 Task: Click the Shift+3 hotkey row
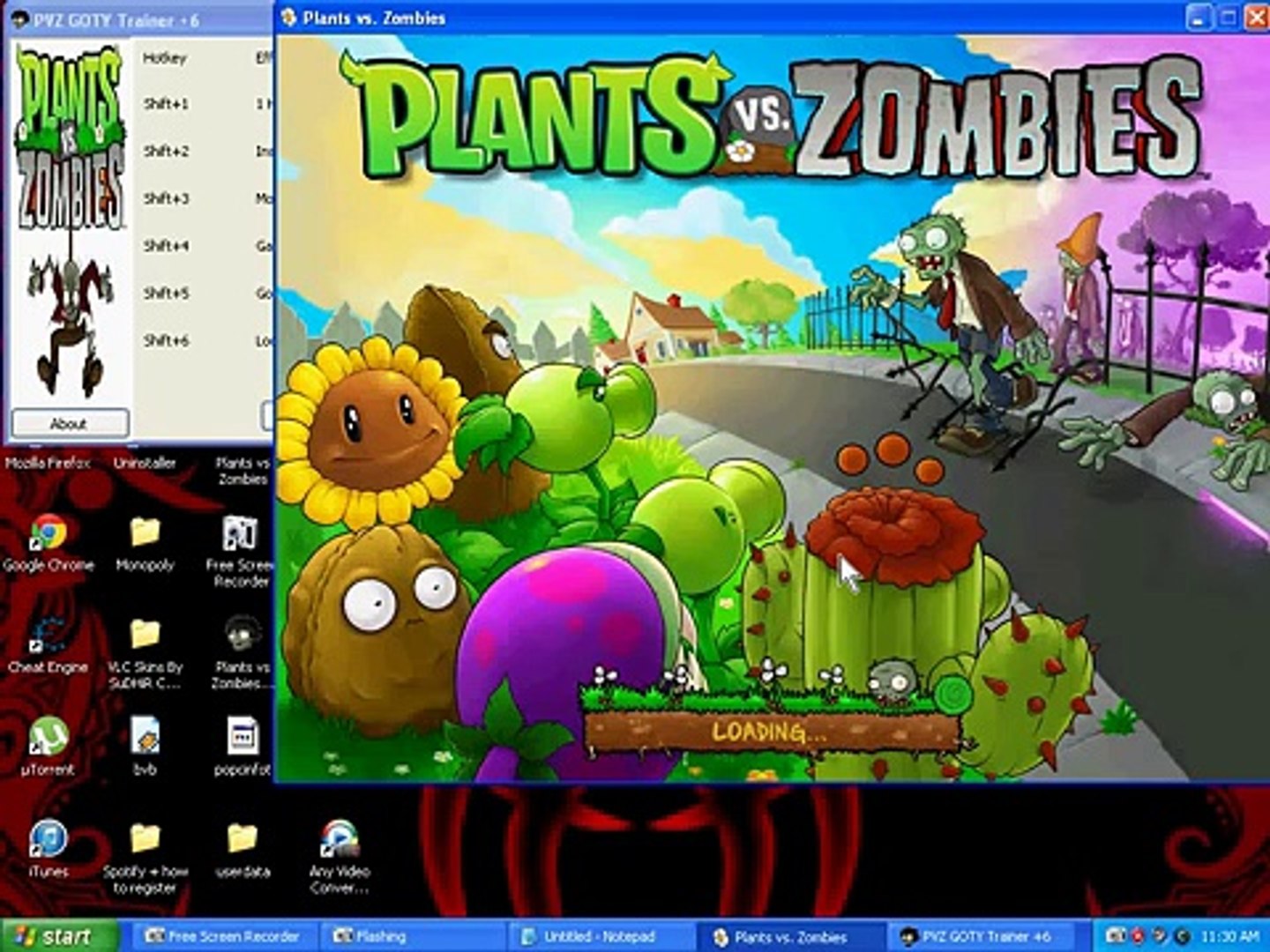(166, 199)
